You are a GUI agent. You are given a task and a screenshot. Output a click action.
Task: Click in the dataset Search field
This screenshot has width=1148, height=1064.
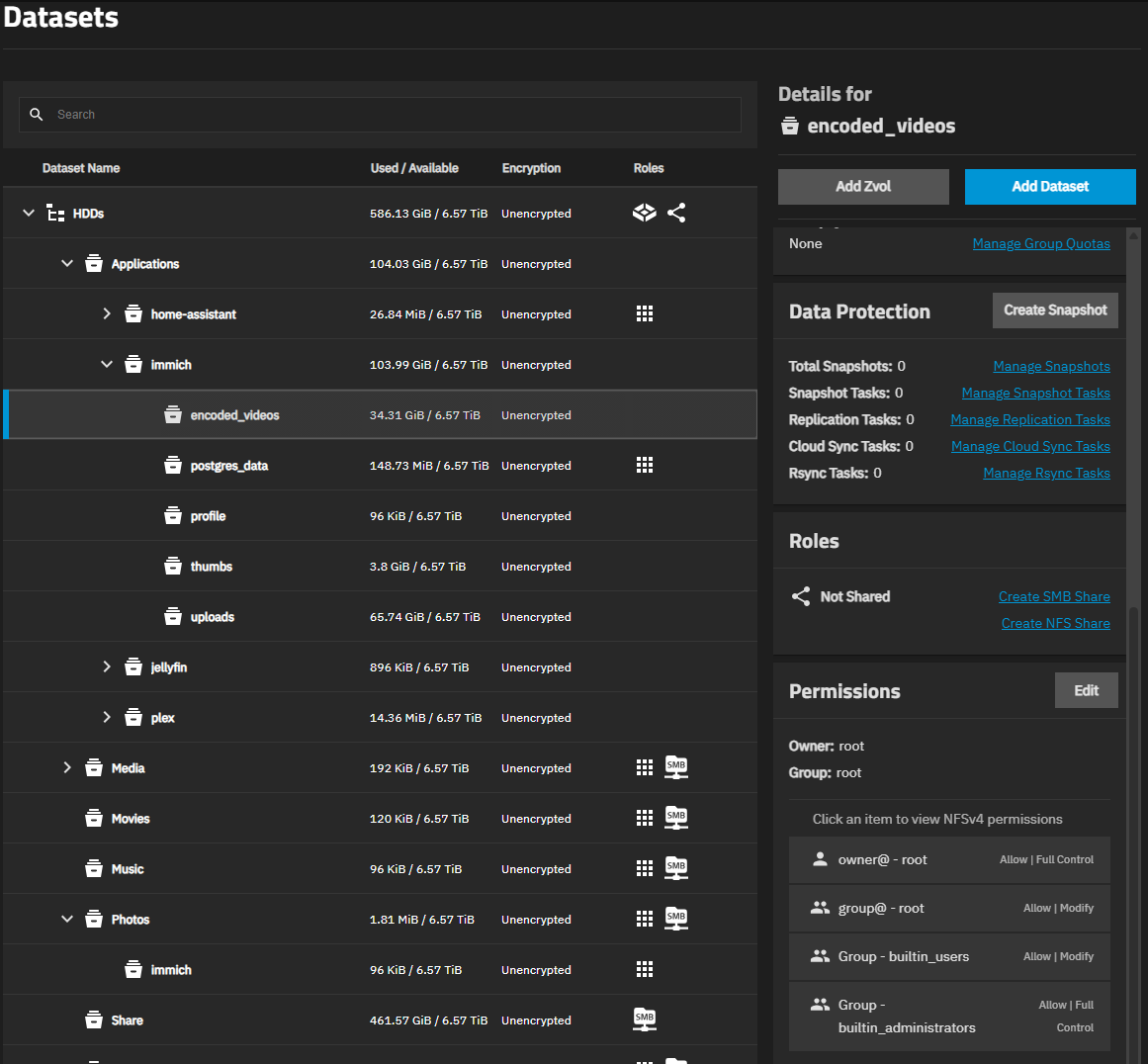396,115
